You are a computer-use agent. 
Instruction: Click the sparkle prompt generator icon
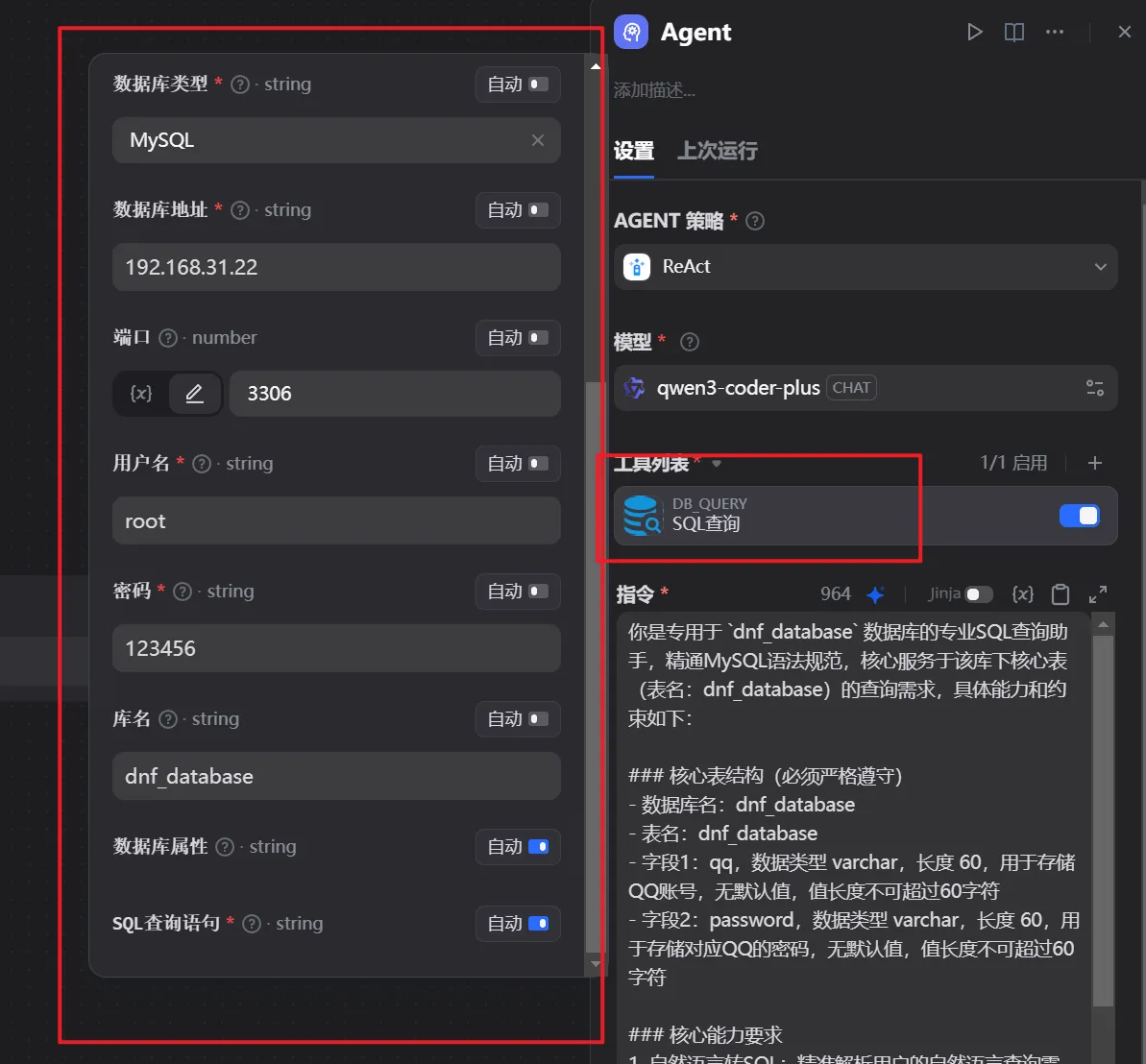coord(875,594)
